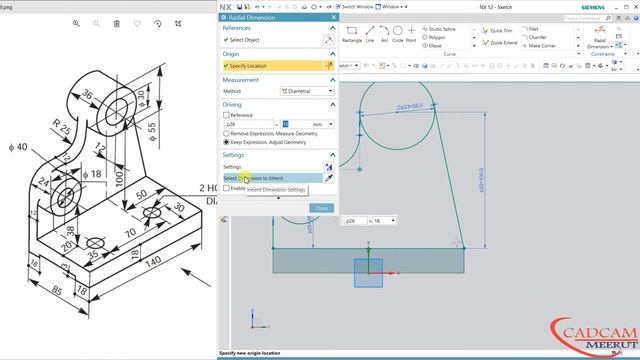Toggle the Reference checkbox
This screenshot has width=640, height=360.
(x=226, y=115)
